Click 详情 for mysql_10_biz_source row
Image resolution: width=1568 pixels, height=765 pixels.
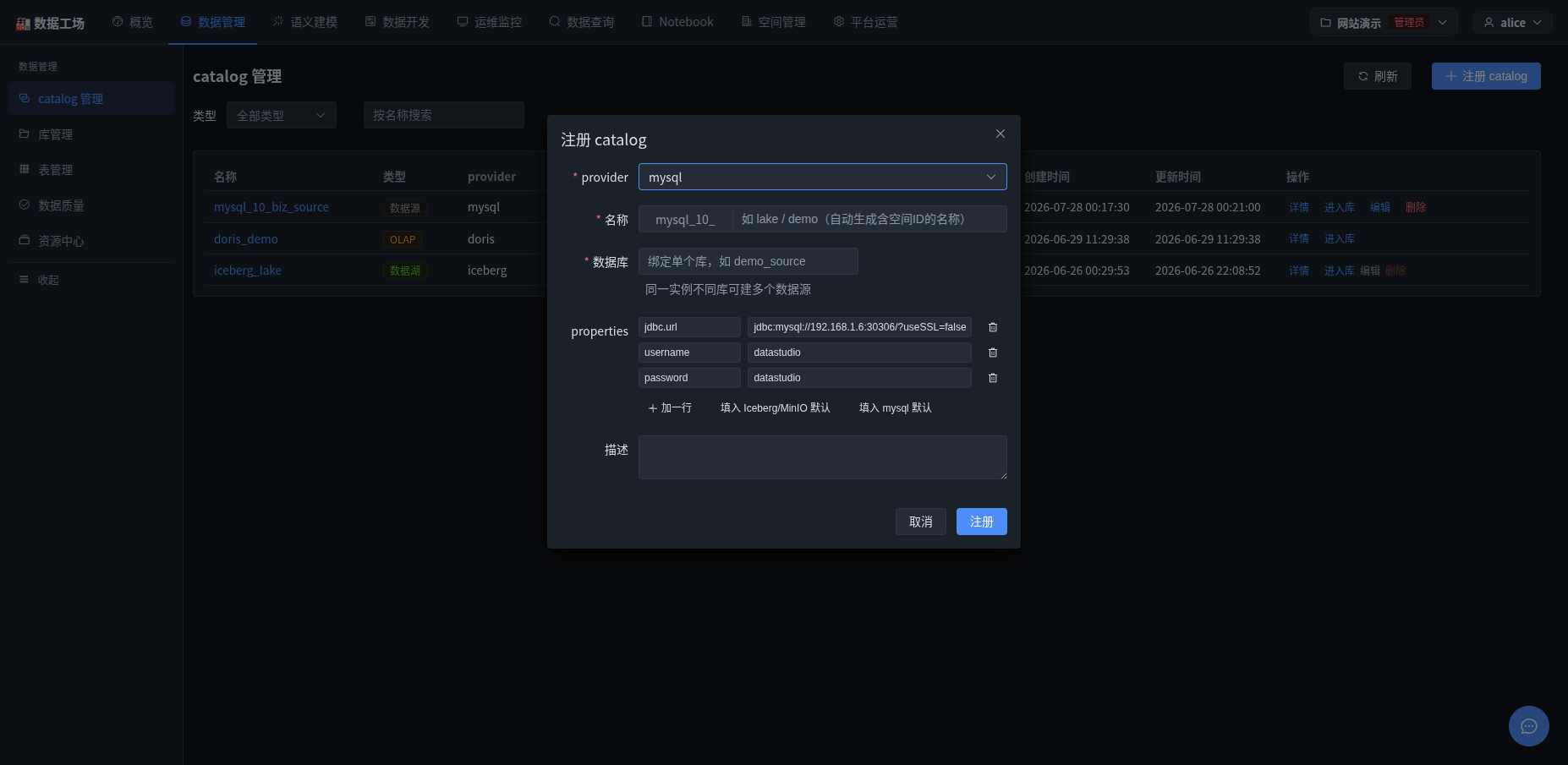pyautogui.click(x=1299, y=207)
